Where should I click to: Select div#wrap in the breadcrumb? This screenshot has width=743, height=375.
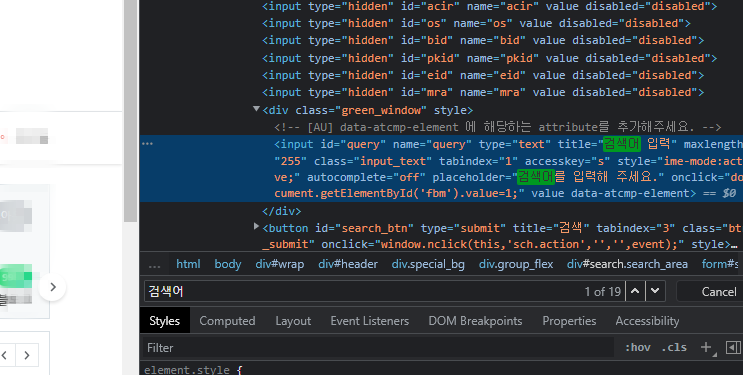(280, 264)
